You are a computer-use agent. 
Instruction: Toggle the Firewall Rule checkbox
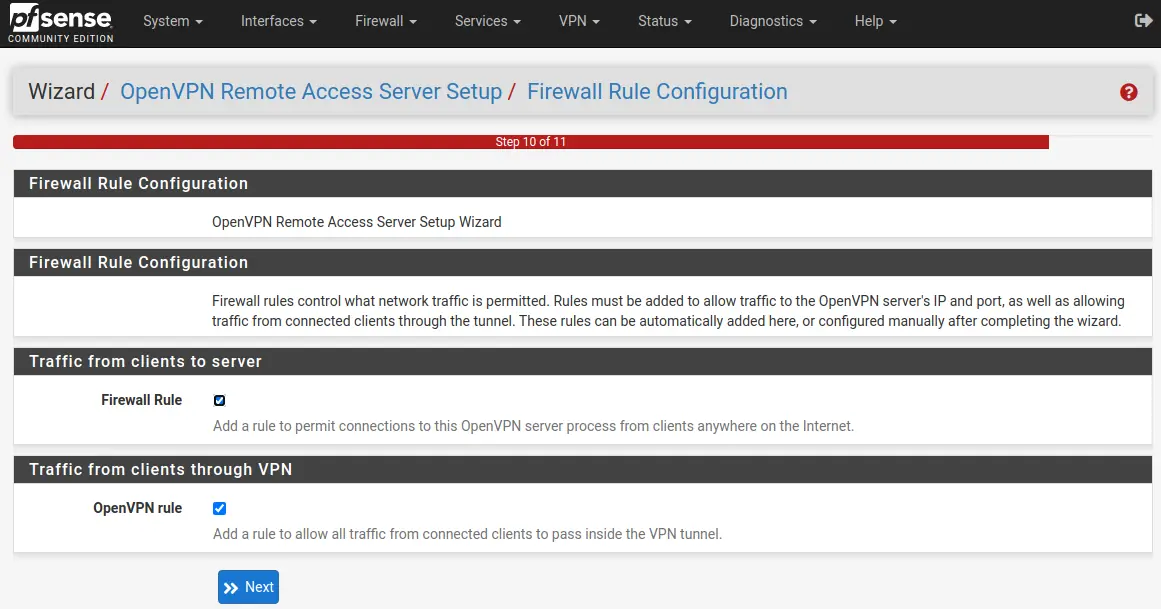219,400
